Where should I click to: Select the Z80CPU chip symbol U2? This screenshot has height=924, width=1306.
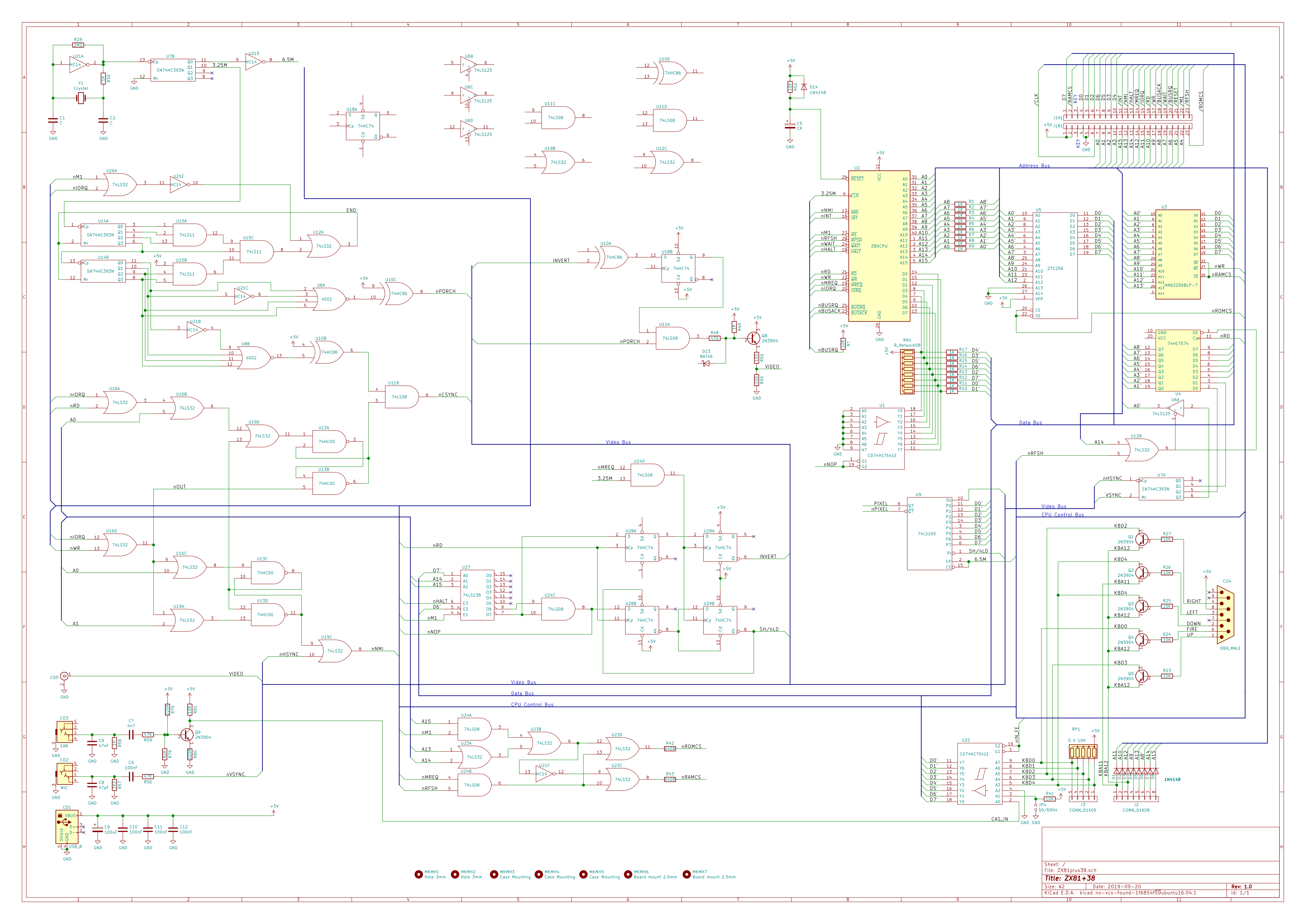point(879,246)
